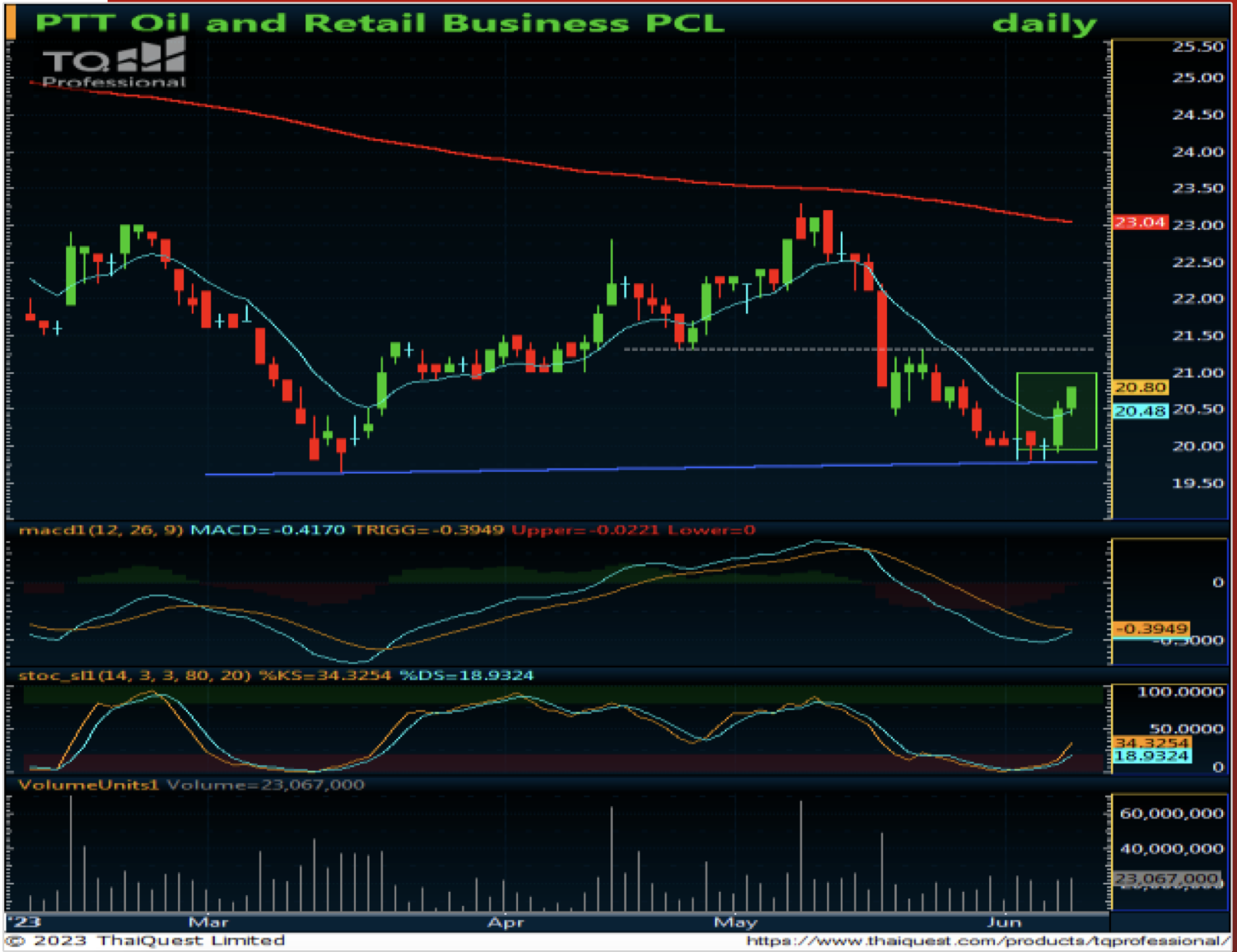
Task: Click the '23 year label on time axis
Action: [x=24, y=922]
